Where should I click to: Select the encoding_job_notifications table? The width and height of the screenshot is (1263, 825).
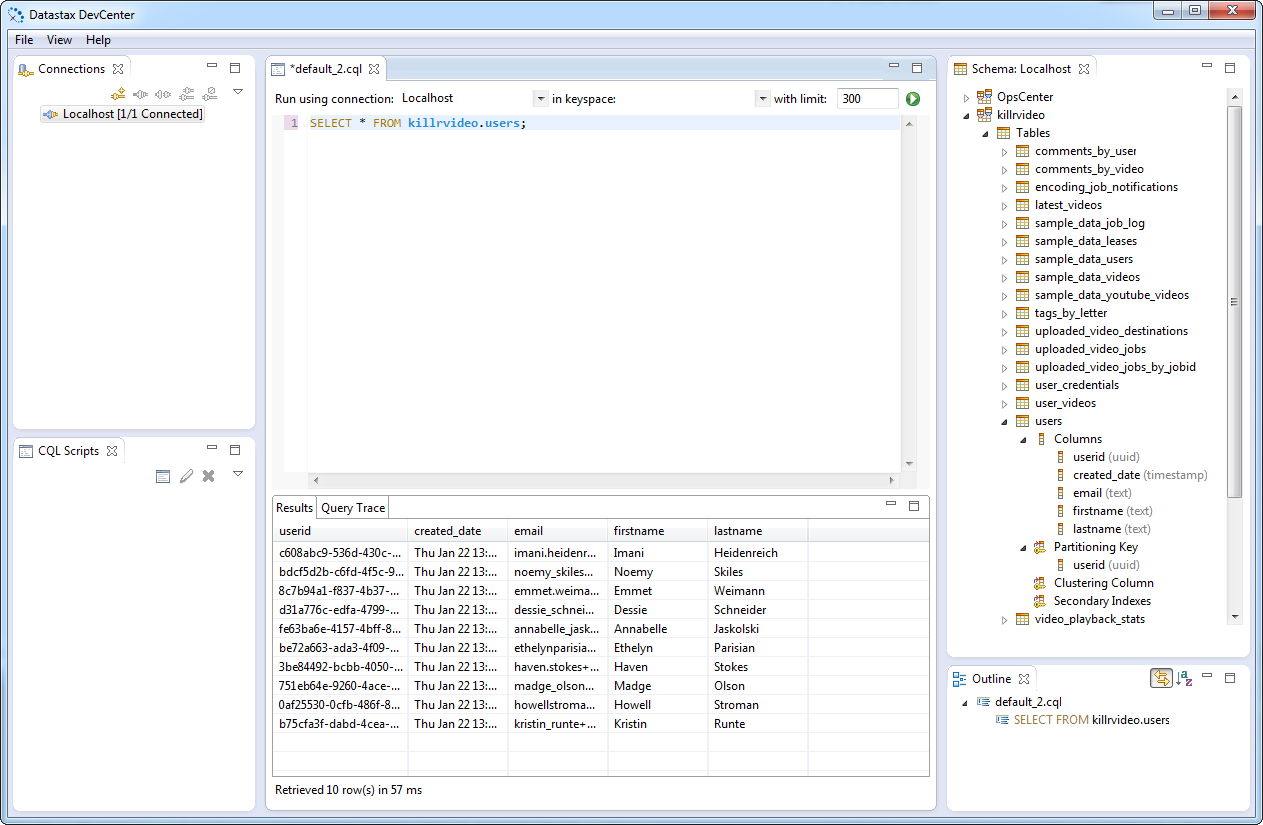pyautogui.click(x=1106, y=187)
